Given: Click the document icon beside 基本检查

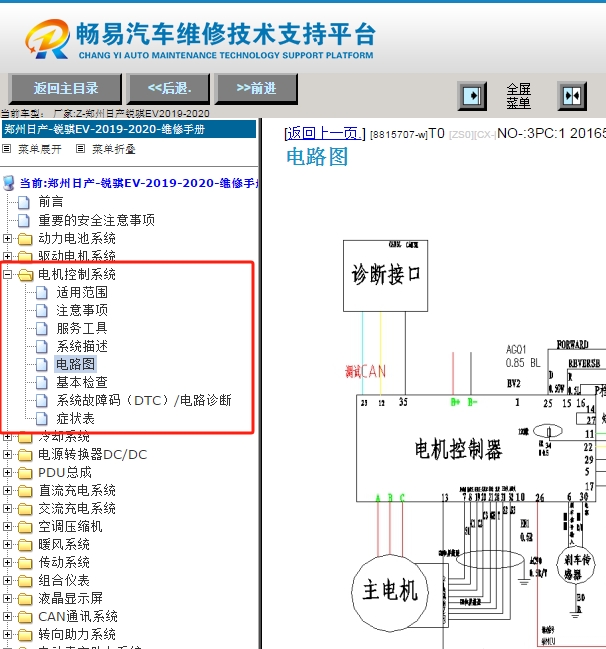Looking at the screenshot, I should (42, 382).
